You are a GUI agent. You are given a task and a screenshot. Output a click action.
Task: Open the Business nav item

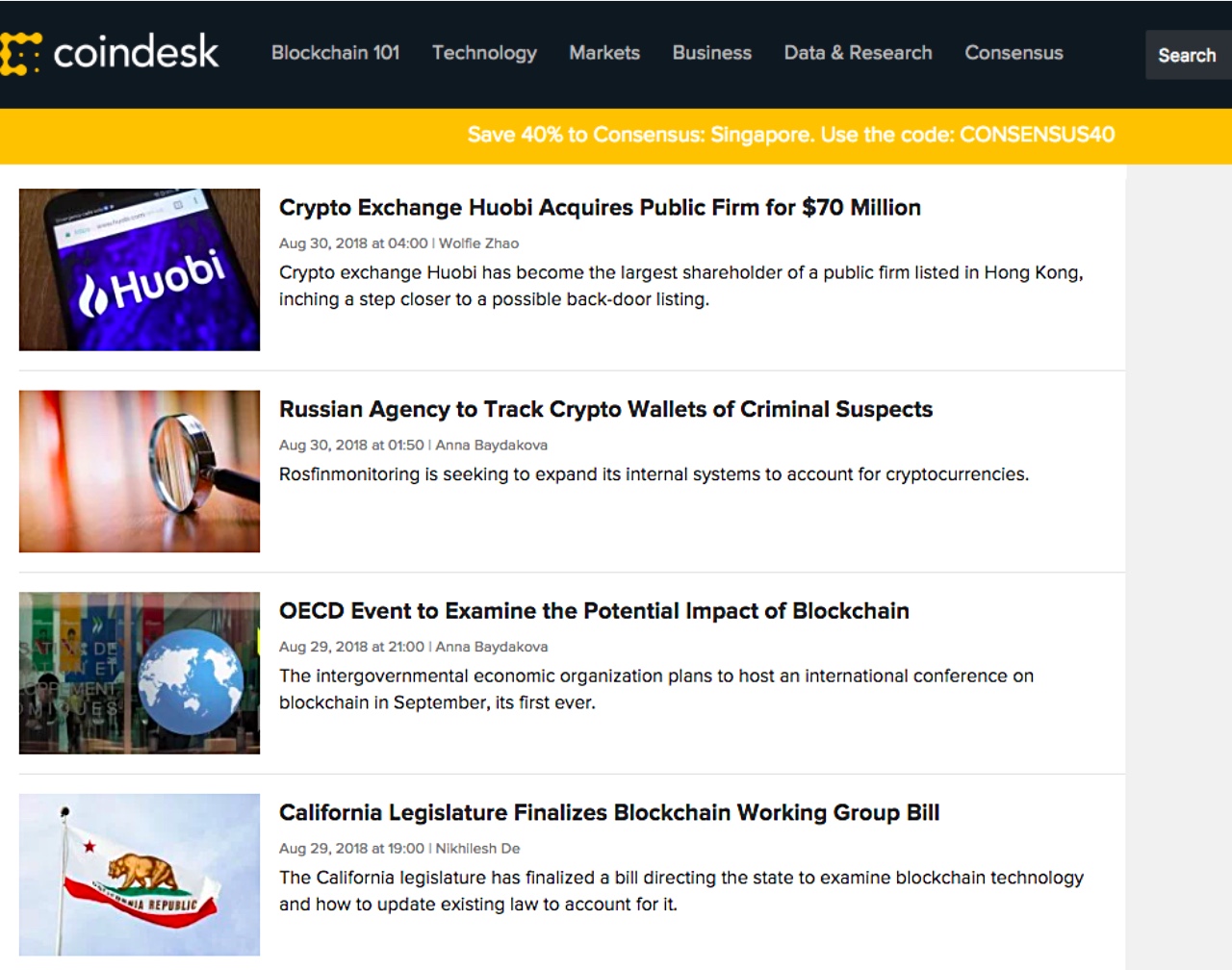tap(712, 53)
